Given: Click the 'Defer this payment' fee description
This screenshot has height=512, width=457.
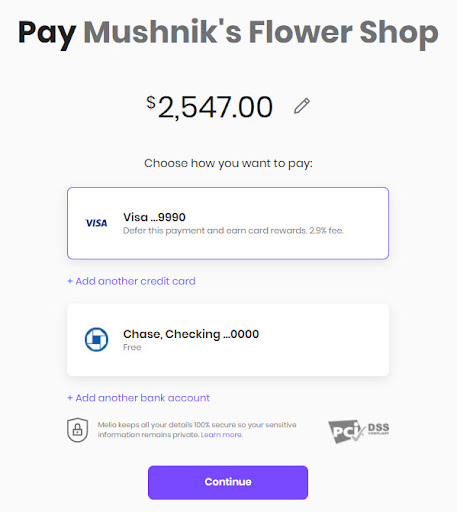Looking at the screenshot, I should pyautogui.click(x=233, y=231).
